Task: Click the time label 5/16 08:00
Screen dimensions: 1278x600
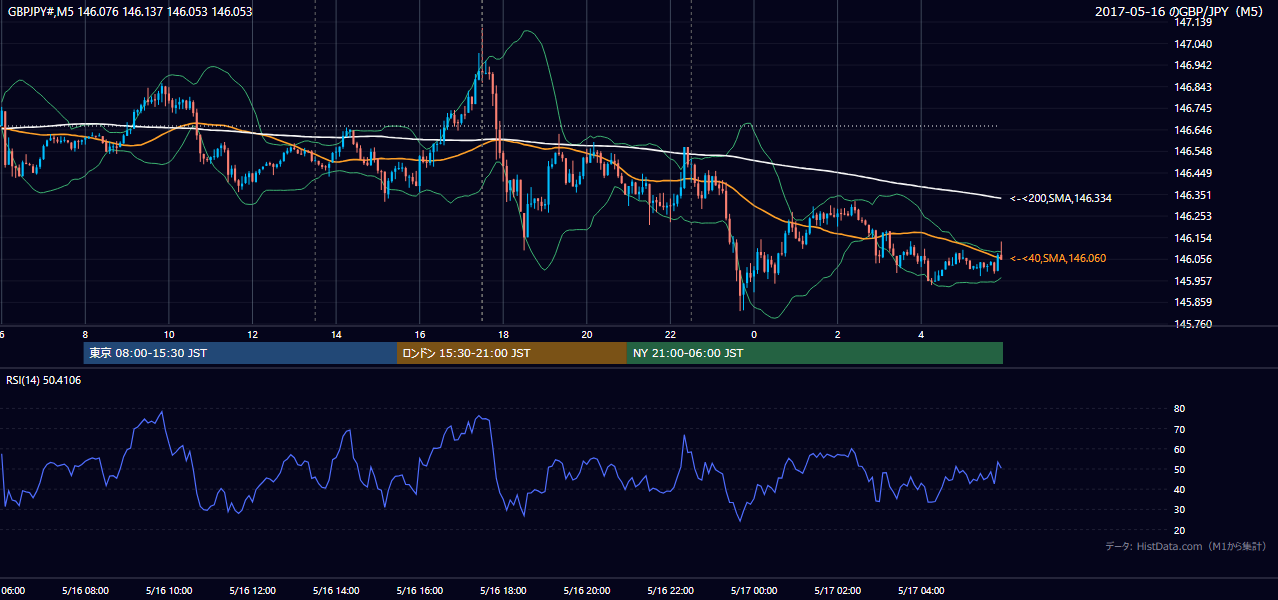Action: click(x=85, y=590)
